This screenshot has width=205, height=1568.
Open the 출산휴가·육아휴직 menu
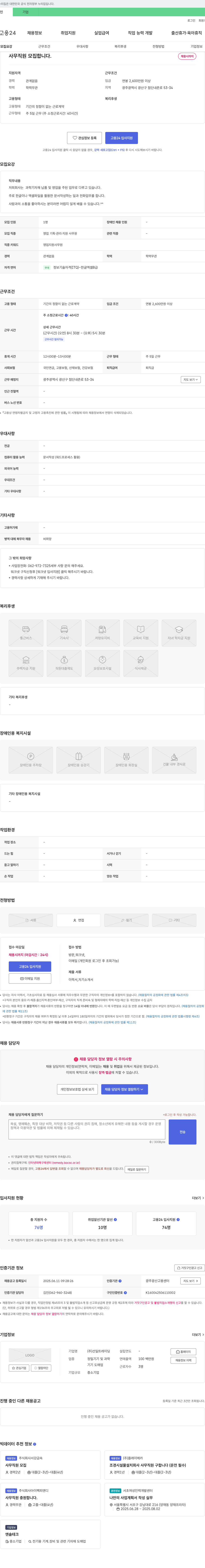[186, 33]
